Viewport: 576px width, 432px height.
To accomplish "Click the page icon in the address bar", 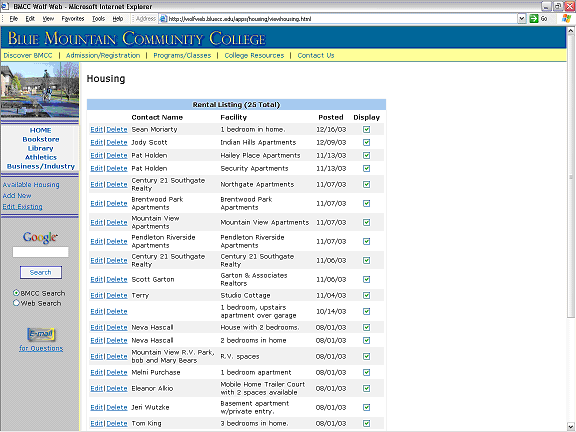I will [x=163, y=19].
